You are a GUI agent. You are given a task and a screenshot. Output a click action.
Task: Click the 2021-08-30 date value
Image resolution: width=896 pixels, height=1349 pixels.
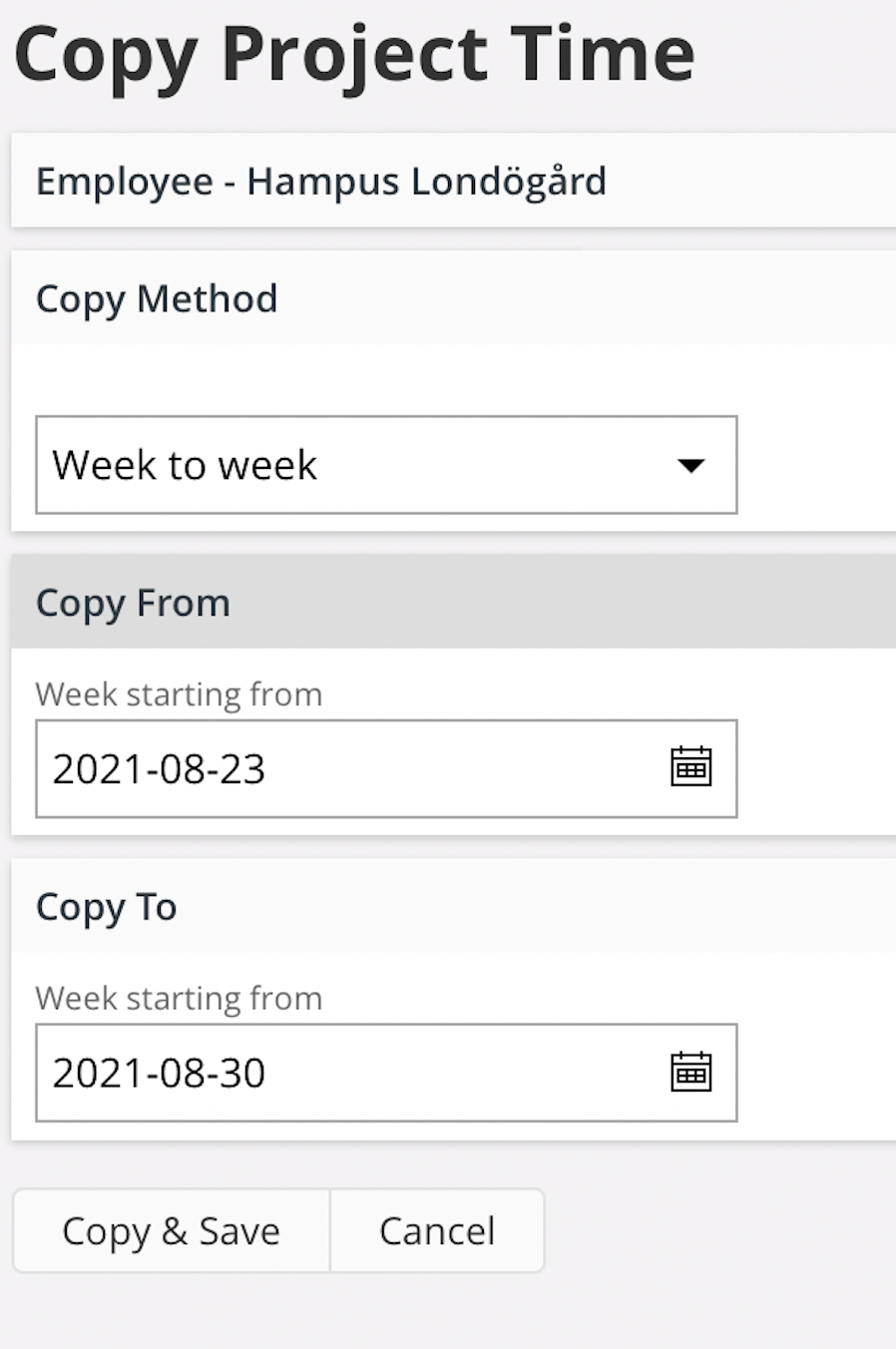pos(159,1074)
